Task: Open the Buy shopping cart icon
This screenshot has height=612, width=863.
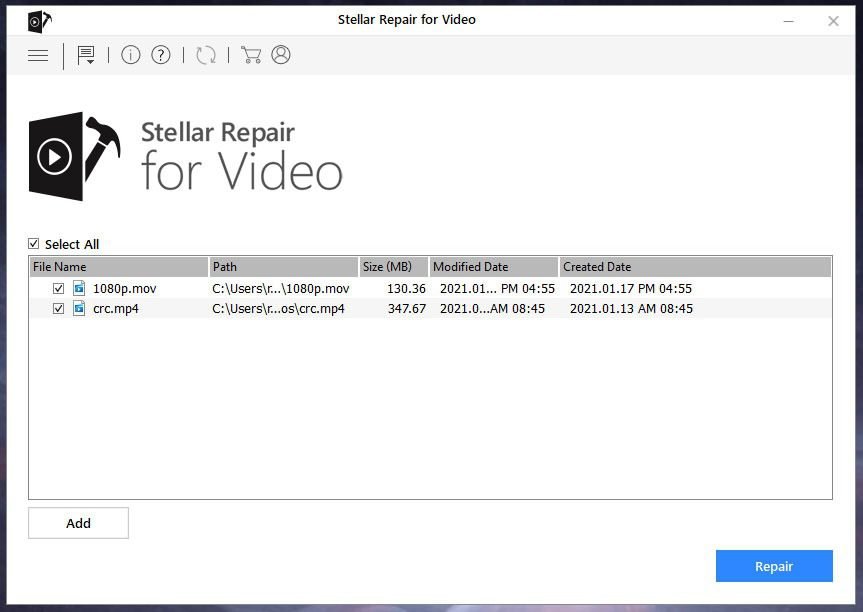Action: tap(251, 56)
